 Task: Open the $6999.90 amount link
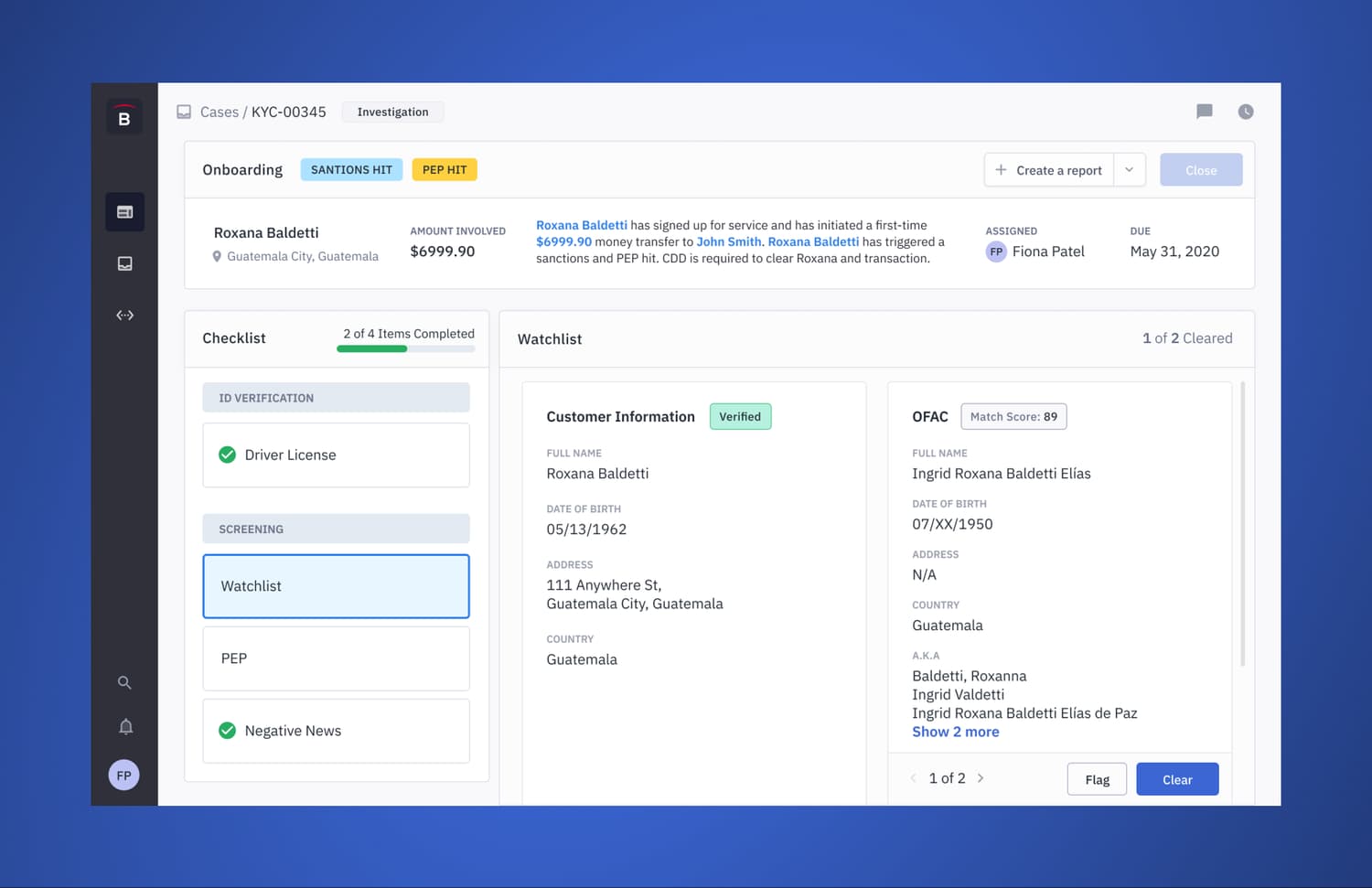click(563, 241)
